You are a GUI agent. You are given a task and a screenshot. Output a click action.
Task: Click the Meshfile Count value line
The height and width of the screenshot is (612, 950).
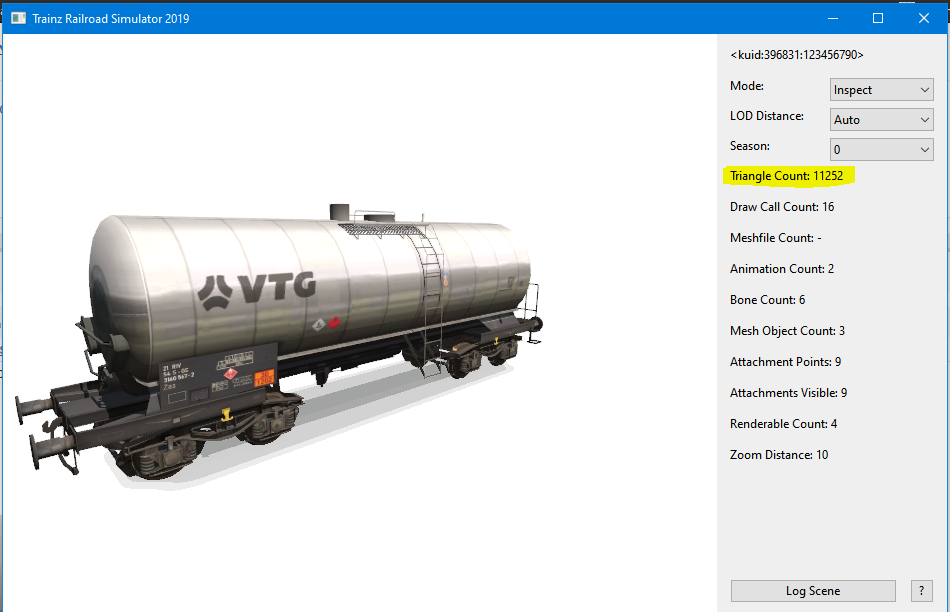tap(776, 238)
